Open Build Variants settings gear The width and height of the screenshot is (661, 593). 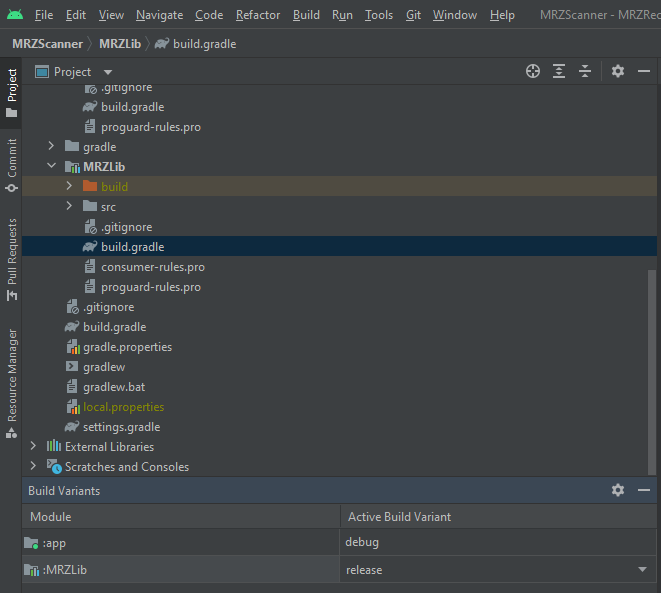tap(618, 490)
